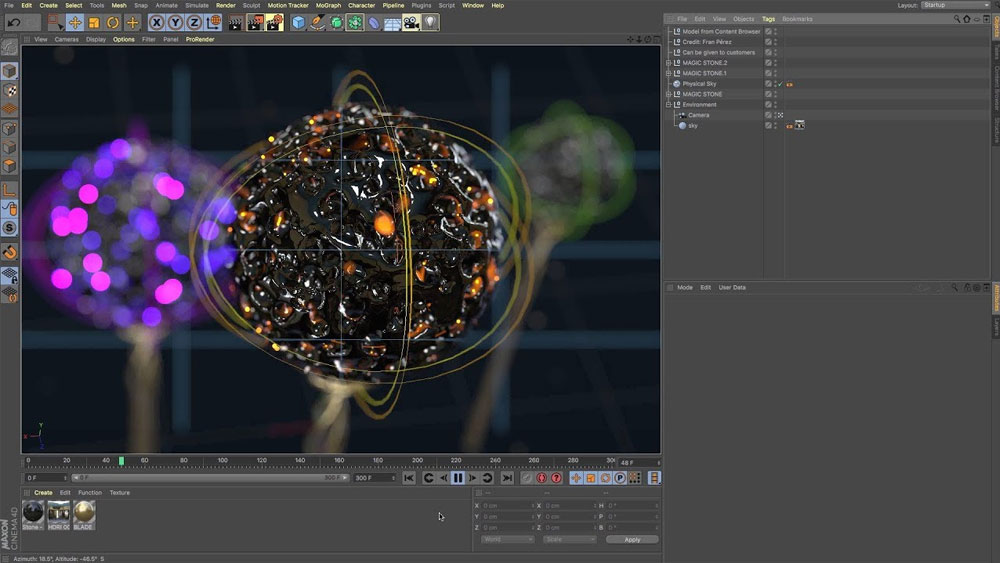Open material manager Create menu
The width and height of the screenshot is (1000, 563).
pos(43,493)
